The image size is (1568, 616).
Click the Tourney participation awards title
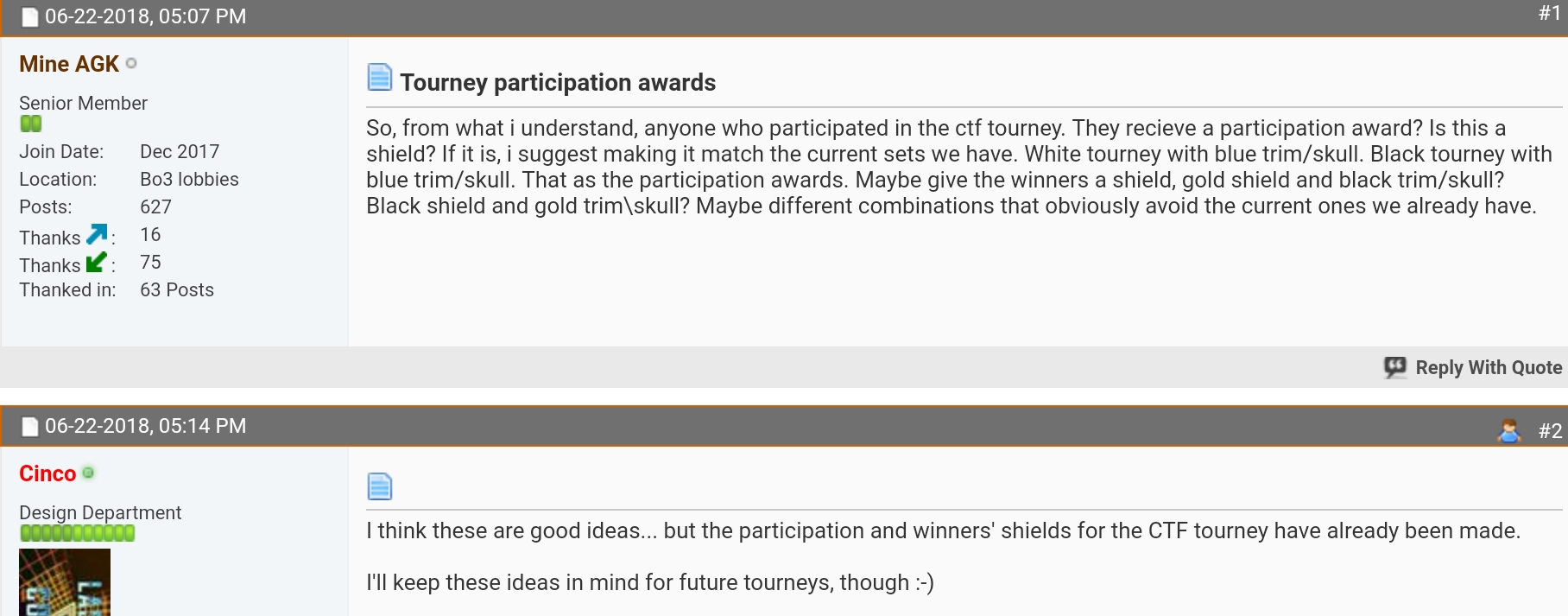point(558,82)
